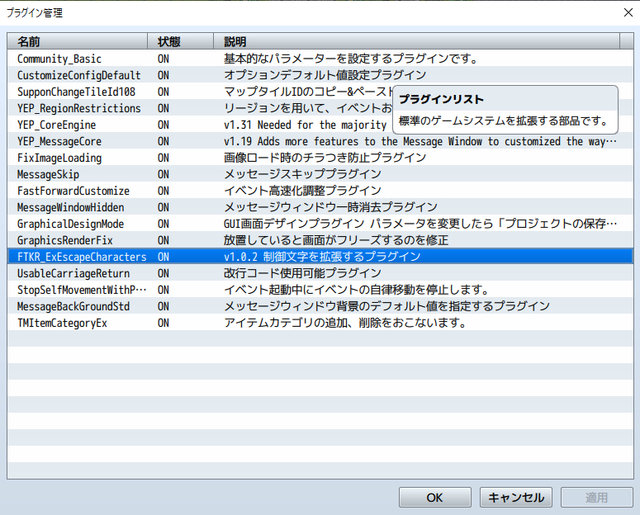Select the GraphicalDesignMode plugin
This screenshot has height=515, width=640.
coord(320,224)
